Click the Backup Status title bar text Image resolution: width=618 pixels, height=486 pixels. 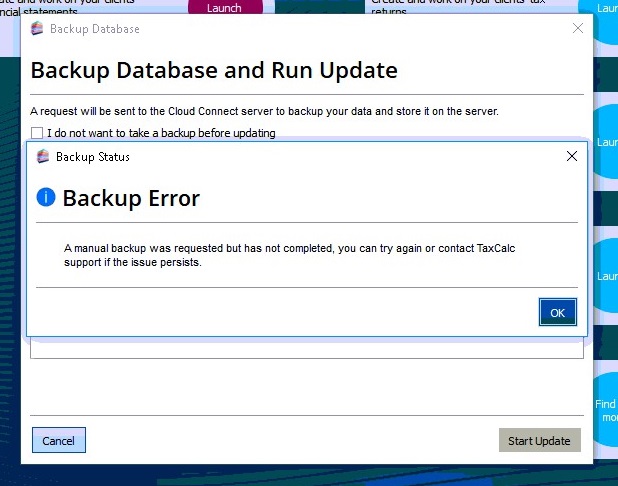[92, 156]
